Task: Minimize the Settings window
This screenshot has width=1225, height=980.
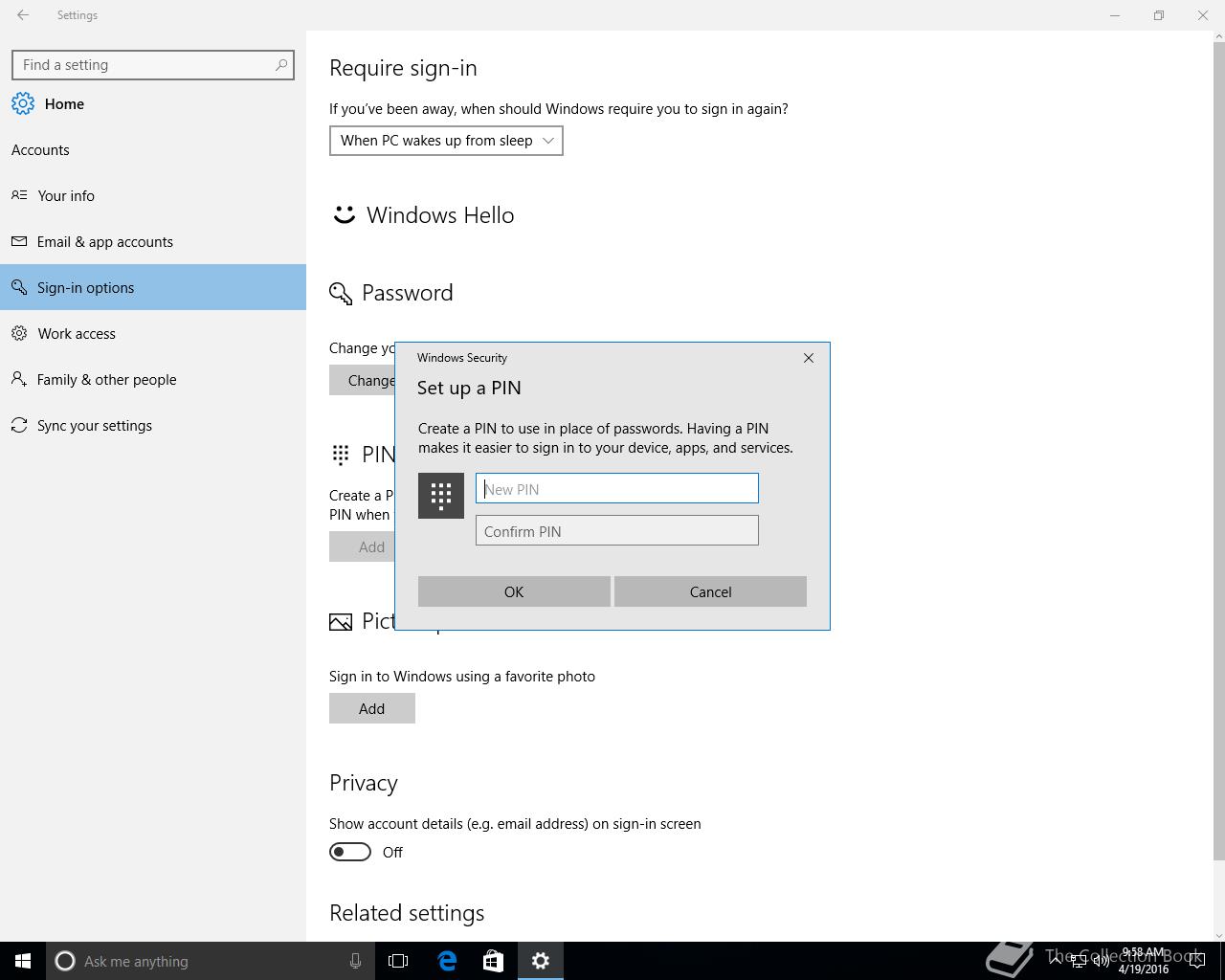Action: (x=1115, y=15)
